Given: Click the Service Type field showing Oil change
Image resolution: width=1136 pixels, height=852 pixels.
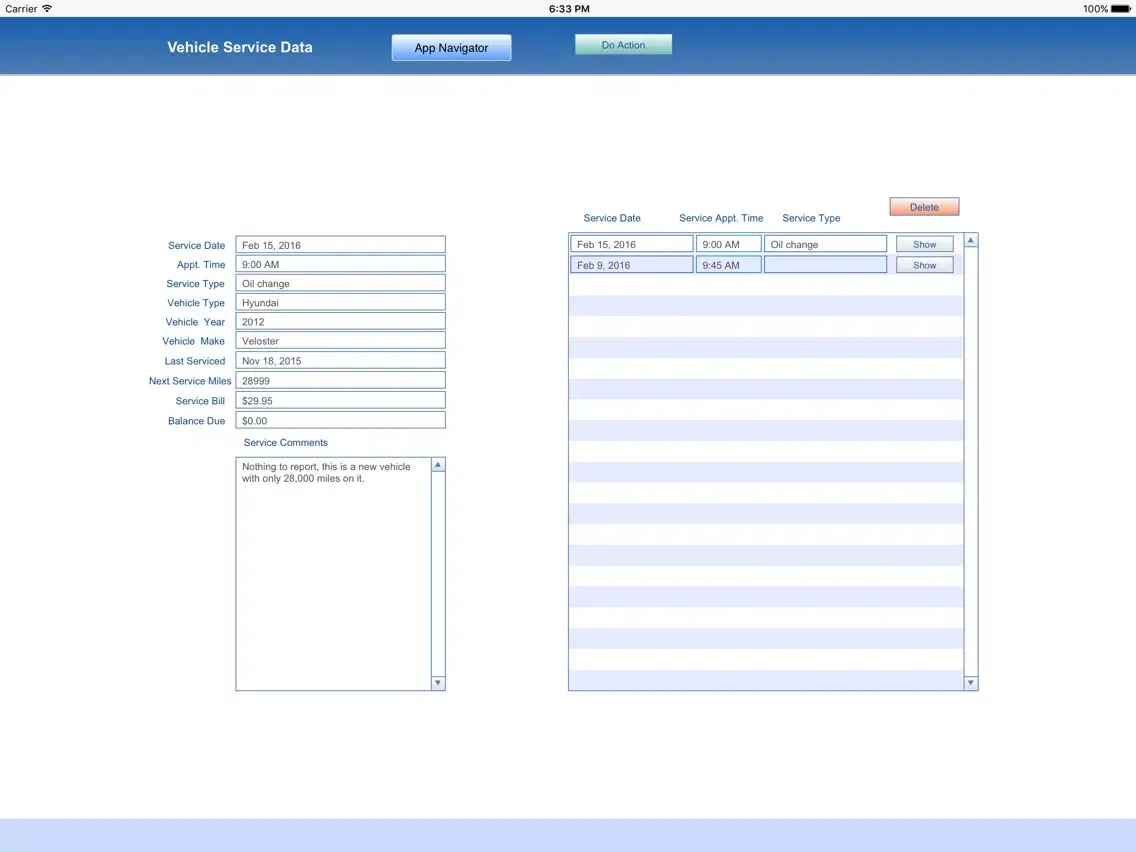Looking at the screenshot, I should point(340,284).
